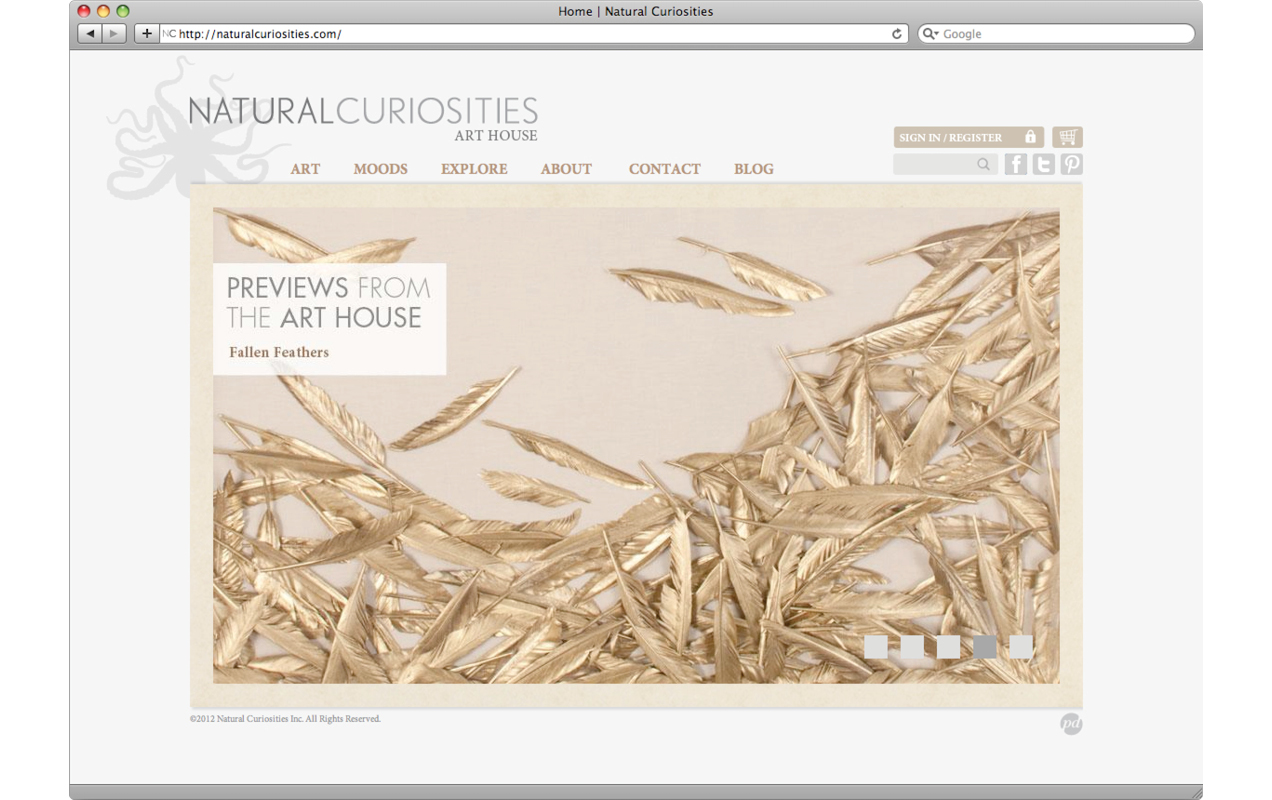Image resolution: width=1272 pixels, height=800 pixels.
Task: Click the browser back arrow button
Action: pos(90,34)
